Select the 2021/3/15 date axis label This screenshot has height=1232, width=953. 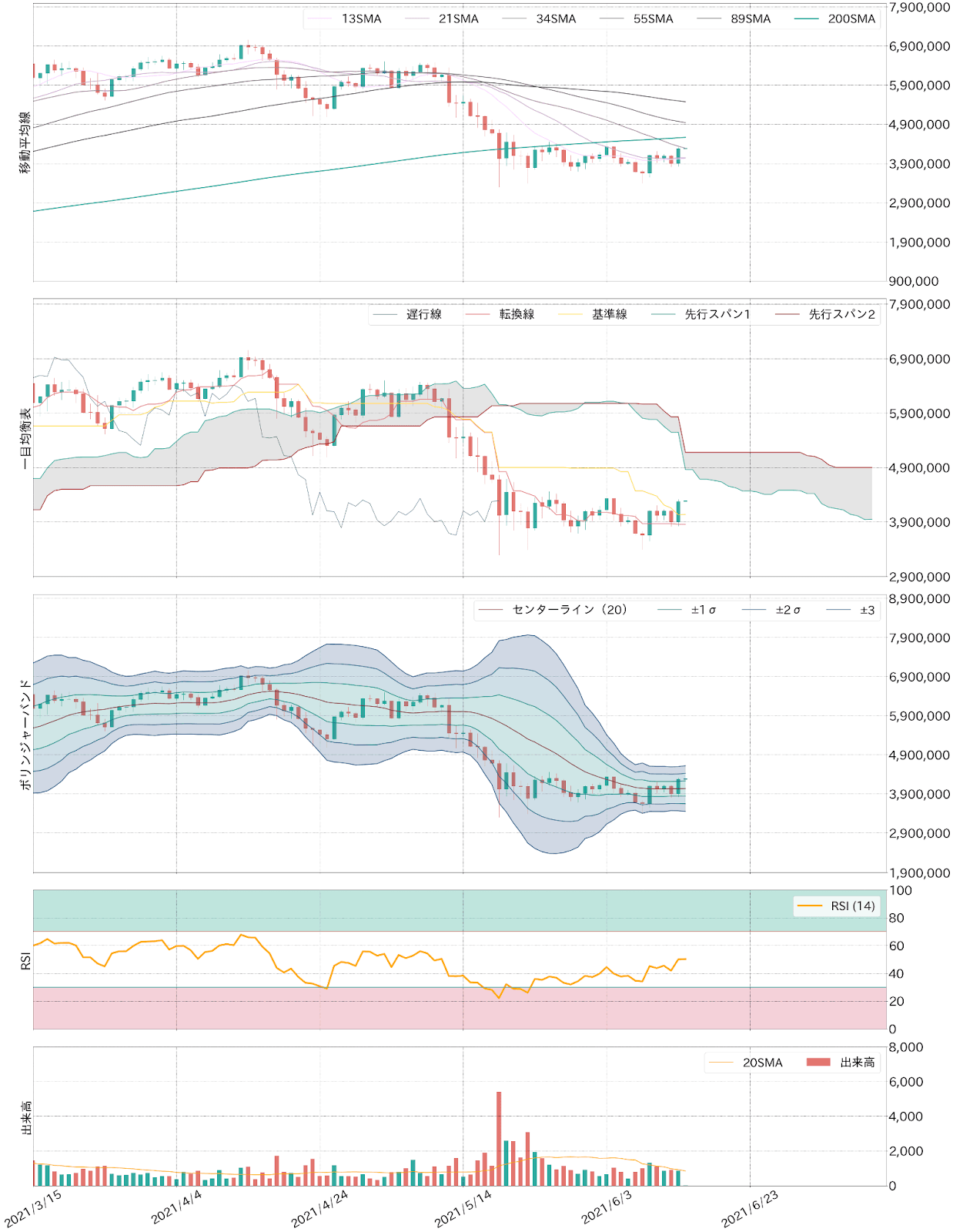[x=33, y=1207]
